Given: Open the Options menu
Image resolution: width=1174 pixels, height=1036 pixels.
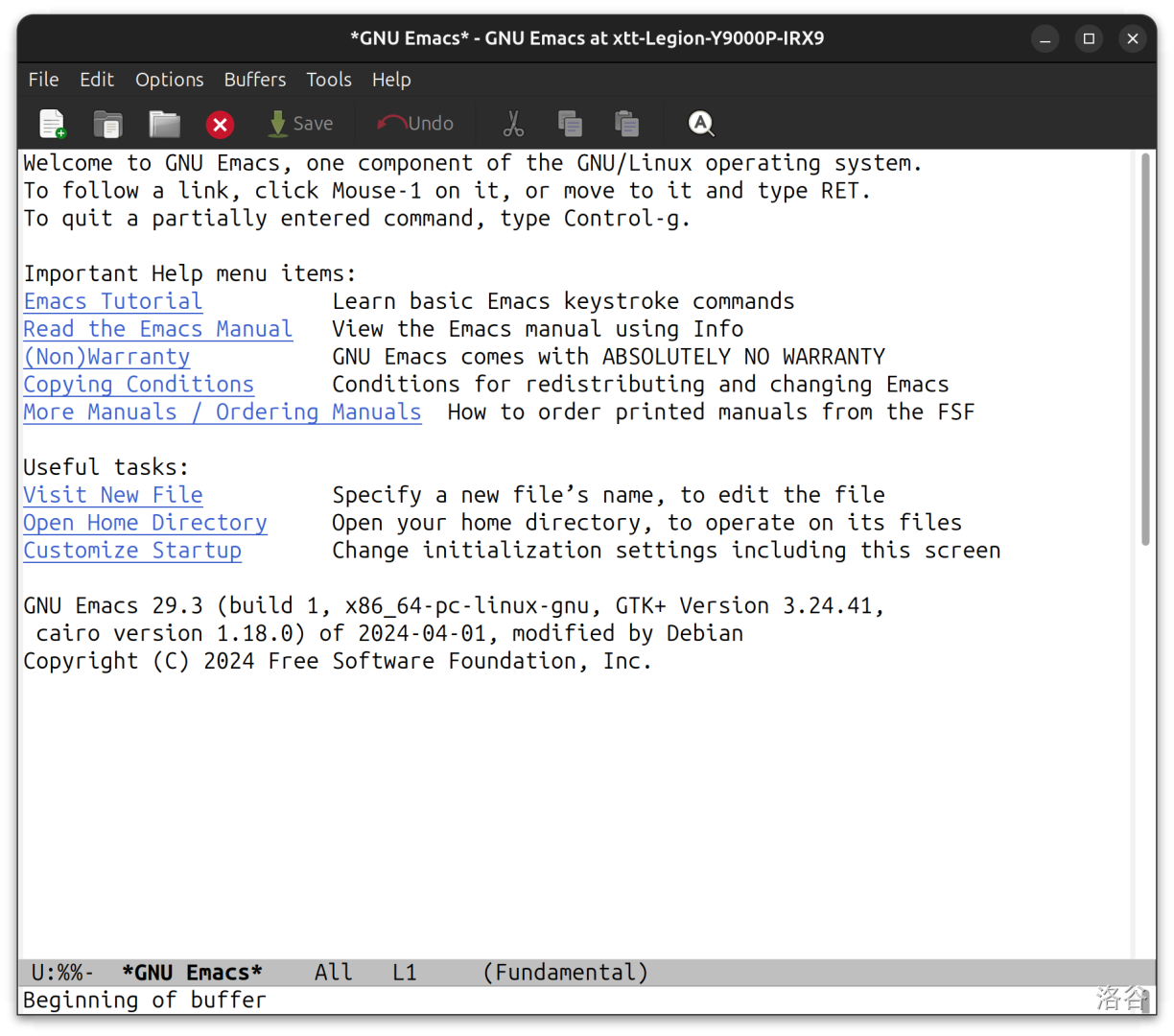Looking at the screenshot, I should click(x=169, y=80).
